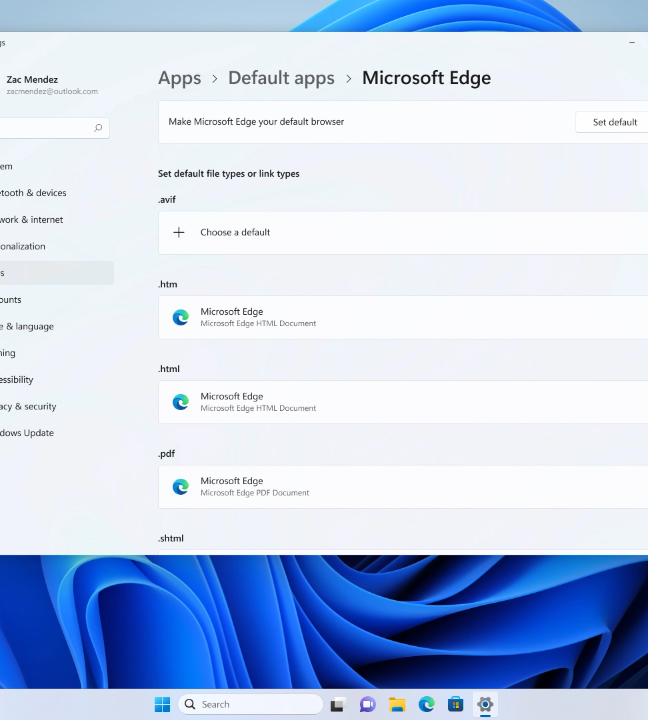Launch Microsoft Edge from the taskbar
648x720 pixels.
[x=427, y=704]
